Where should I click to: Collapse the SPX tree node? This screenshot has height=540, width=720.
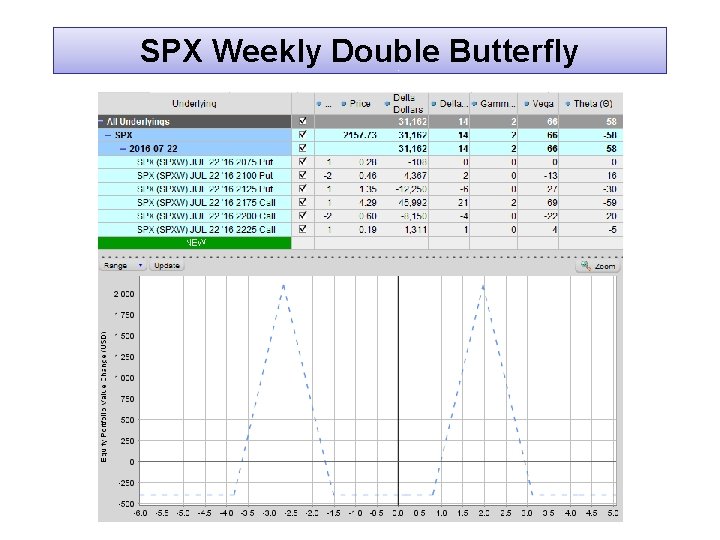[x=108, y=135]
